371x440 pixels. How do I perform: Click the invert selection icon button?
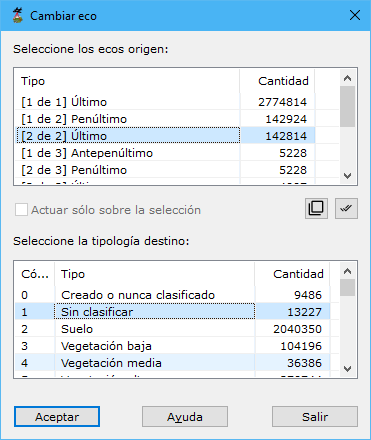(316, 209)
